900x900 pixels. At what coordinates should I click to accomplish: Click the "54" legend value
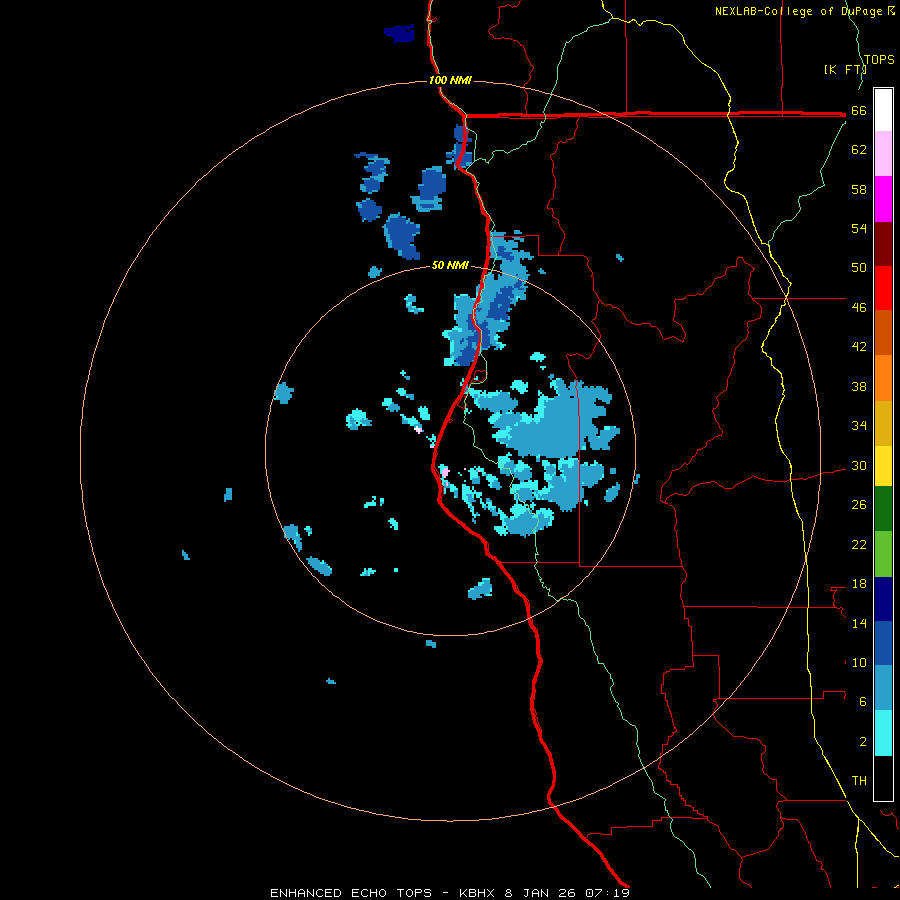[x=859, y=228]
